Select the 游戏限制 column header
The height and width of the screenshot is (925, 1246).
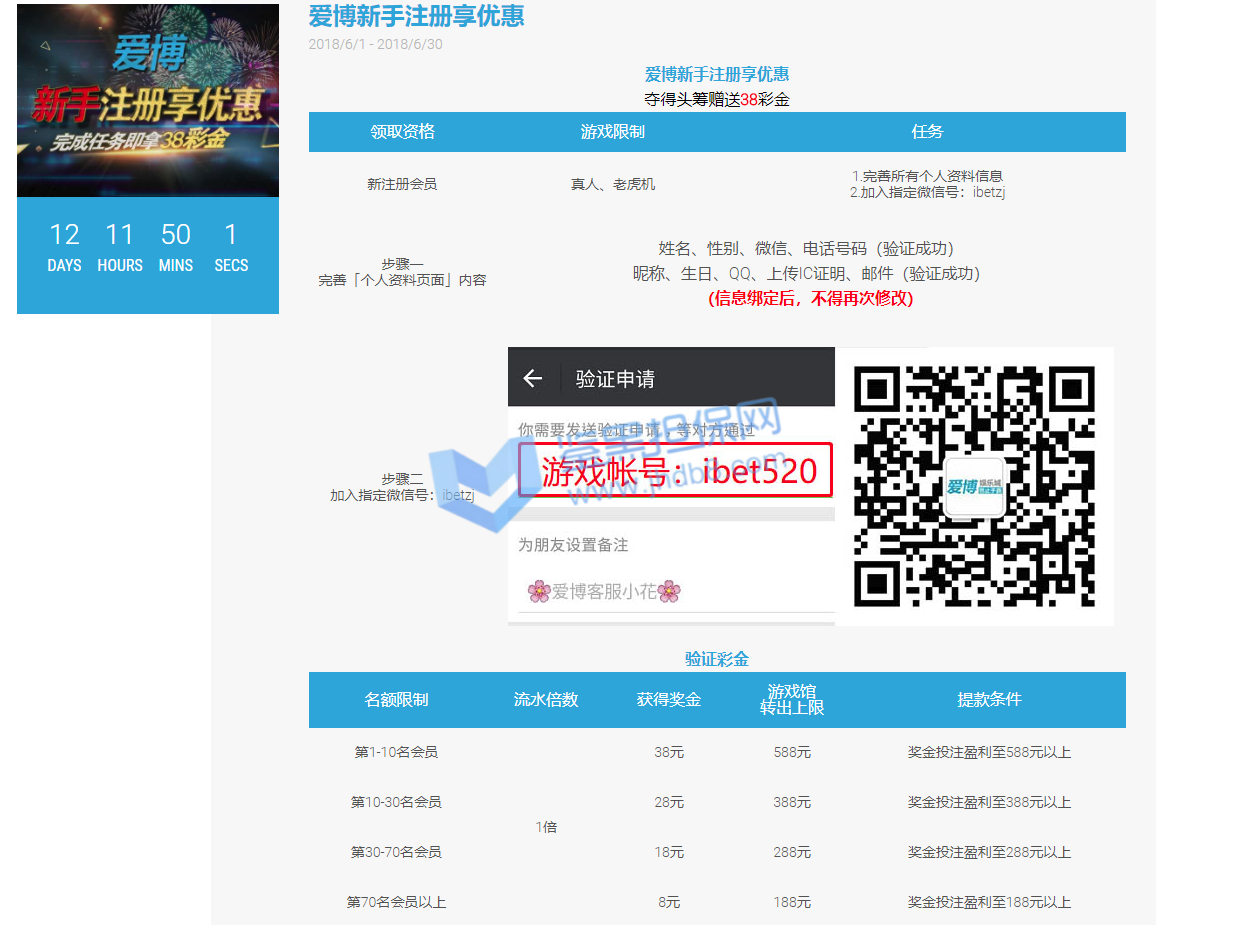612,132
